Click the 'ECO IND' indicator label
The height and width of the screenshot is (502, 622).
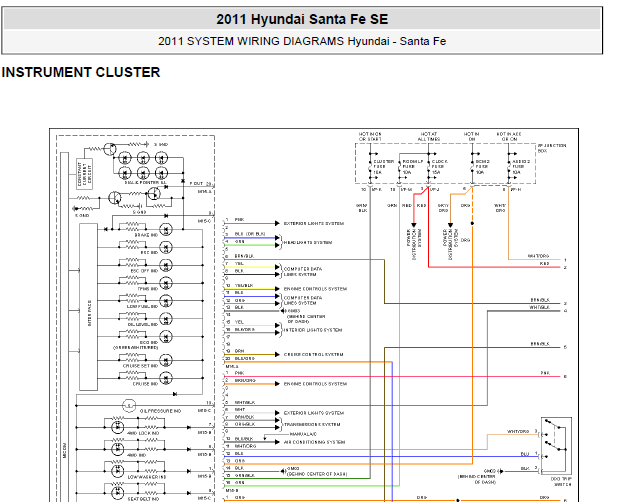click(x=149, y=342)
